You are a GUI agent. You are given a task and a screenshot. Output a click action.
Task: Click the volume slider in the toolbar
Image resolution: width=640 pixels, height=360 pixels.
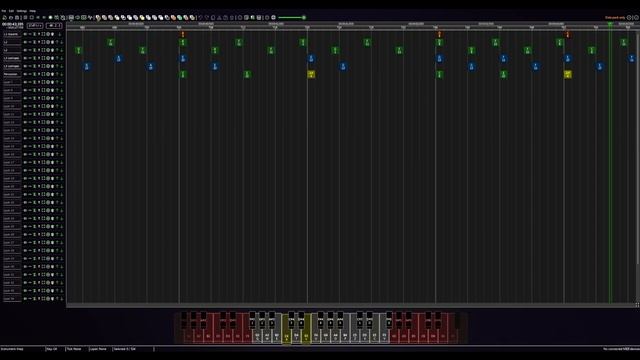click(291, 18)
